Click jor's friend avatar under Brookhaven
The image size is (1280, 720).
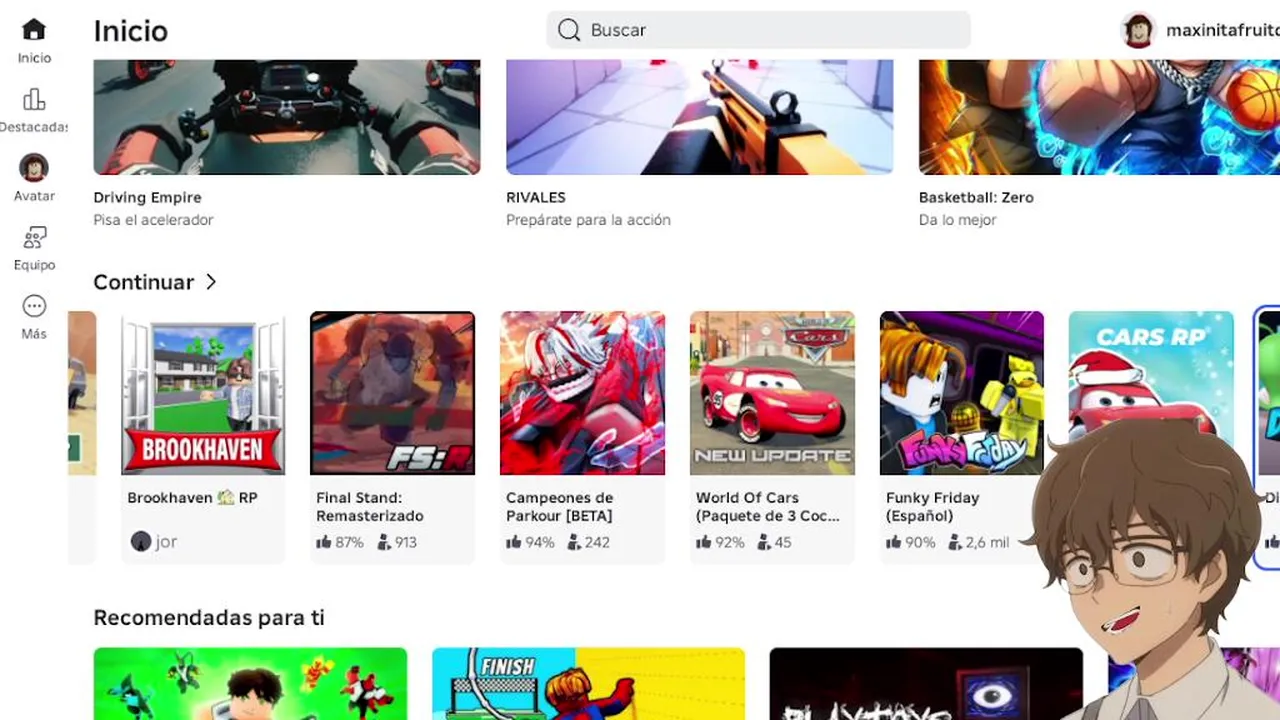point(141,541)
